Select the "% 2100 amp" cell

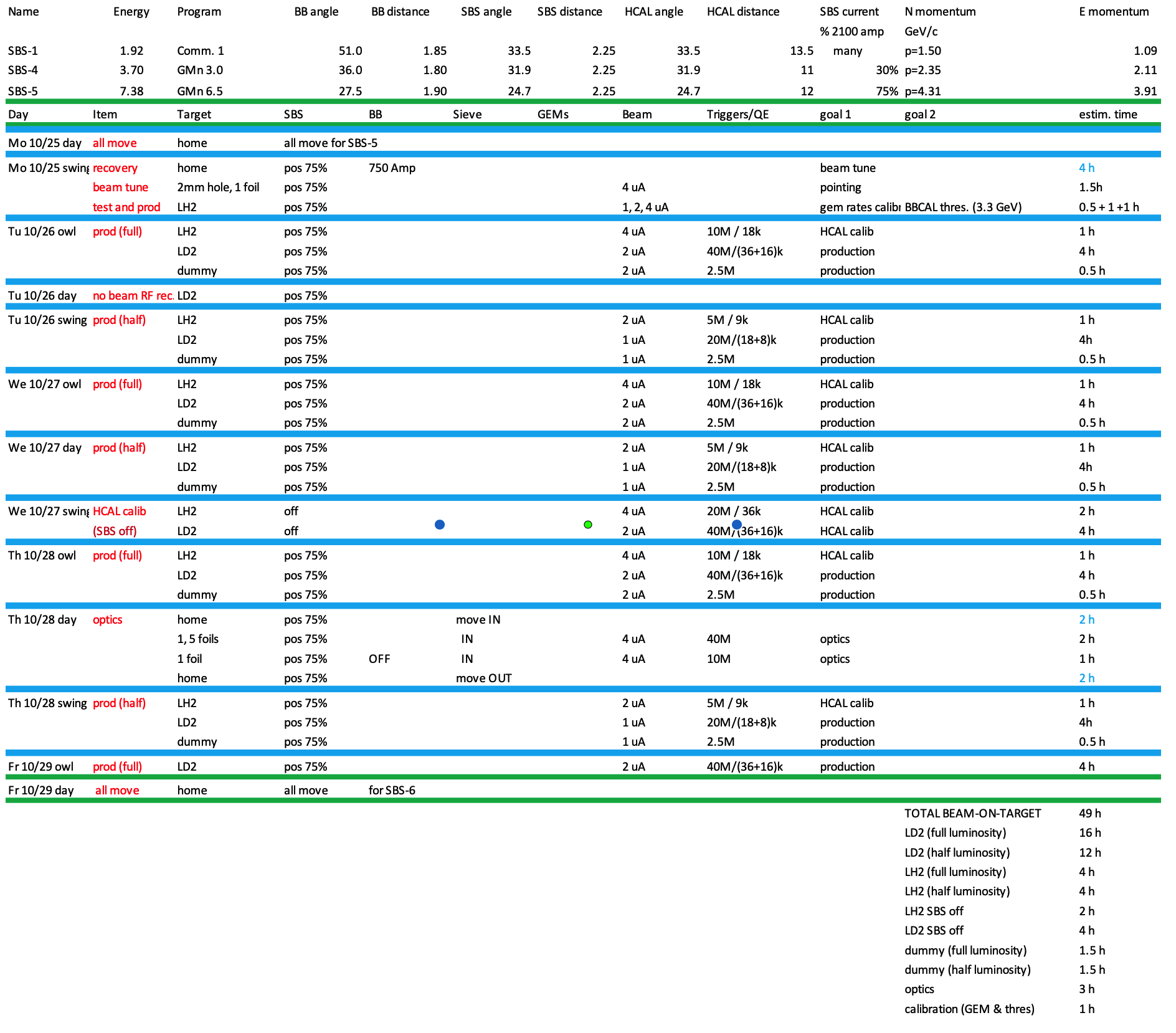[852, 31]
